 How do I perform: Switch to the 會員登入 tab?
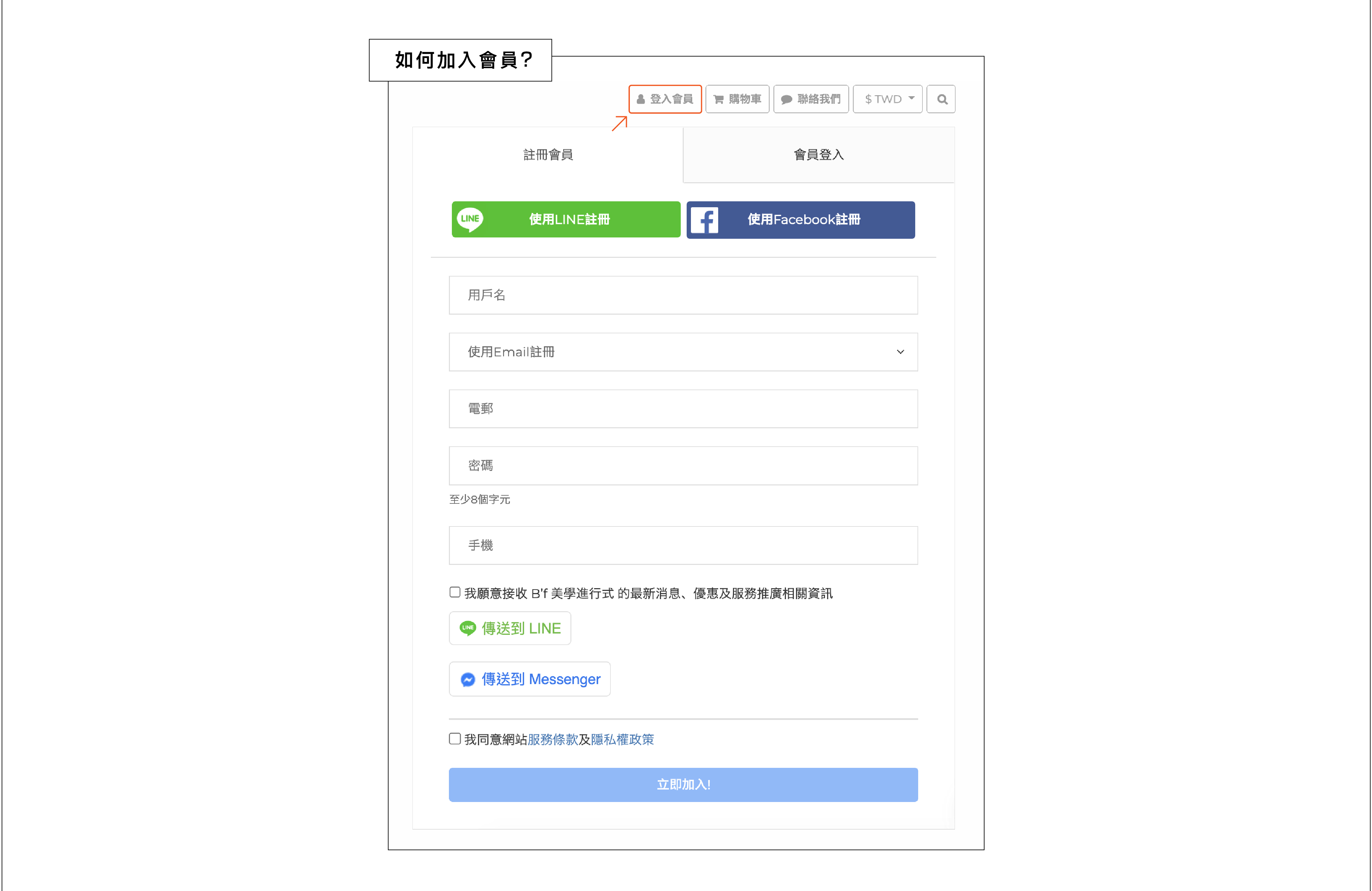pos(818,155)
